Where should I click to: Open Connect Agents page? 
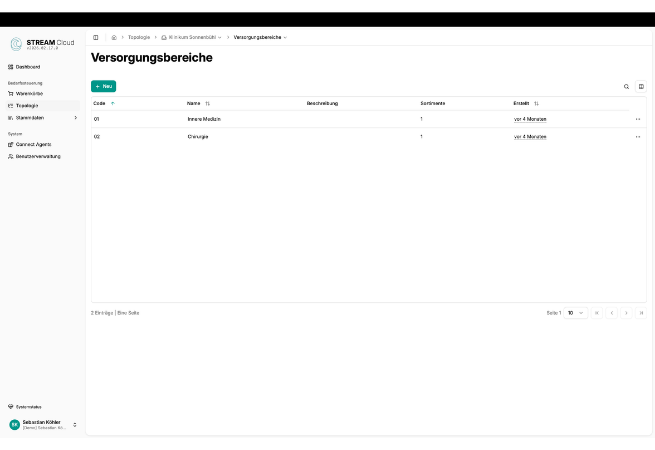[33, 145]
